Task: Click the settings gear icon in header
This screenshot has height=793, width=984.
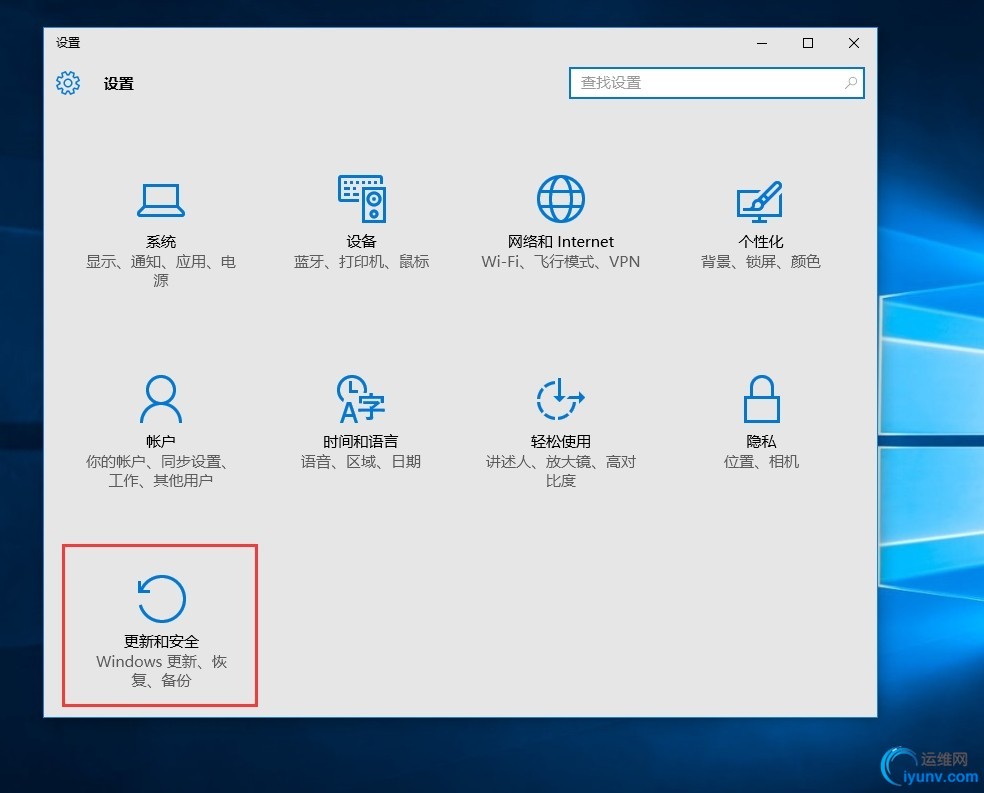Action: (68, 83)
